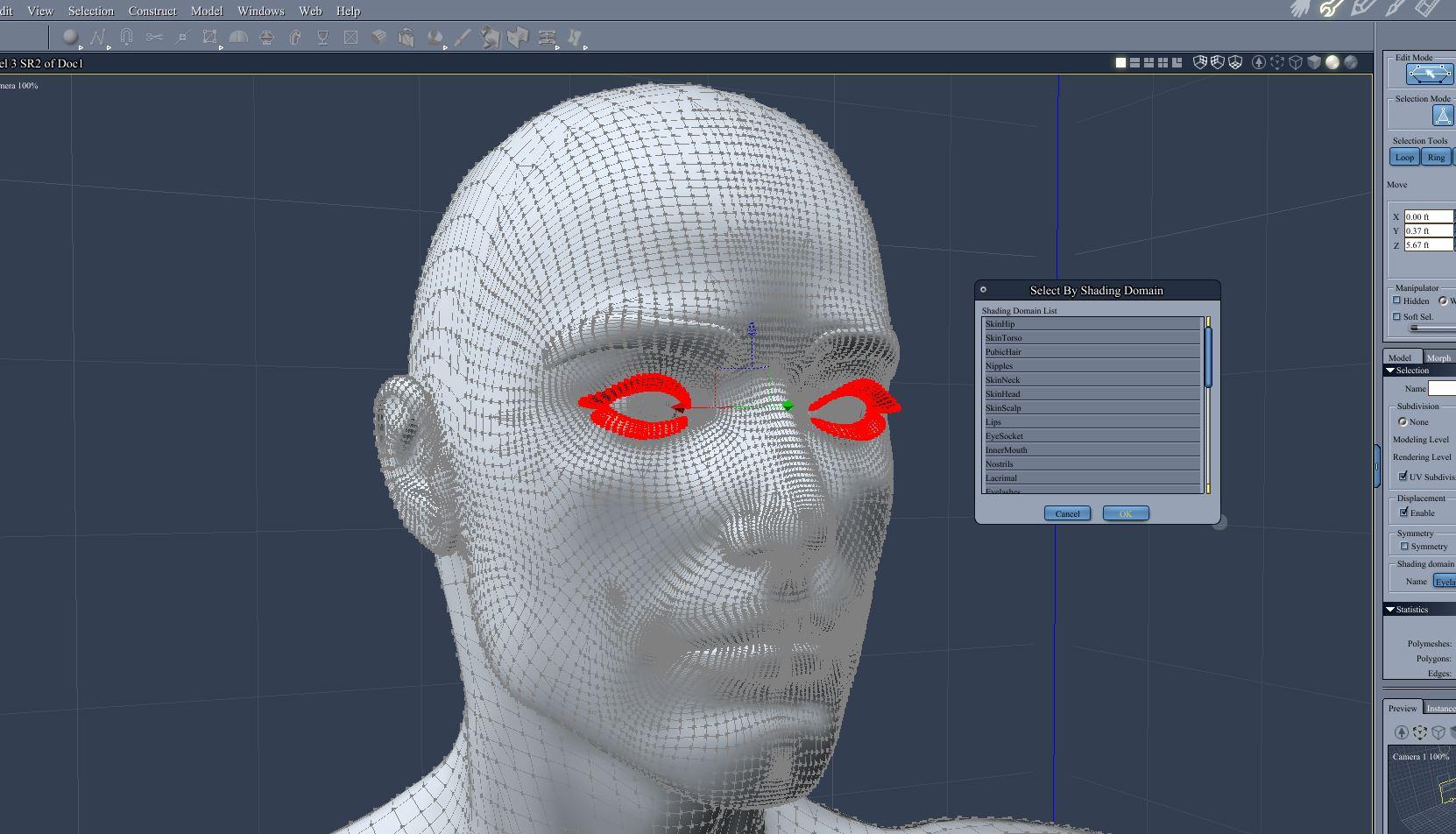The height and width of the screenshot is (834, 1456).
Task: Open the pencil Storyboard room icon
Action: (x=1363, y=9)
